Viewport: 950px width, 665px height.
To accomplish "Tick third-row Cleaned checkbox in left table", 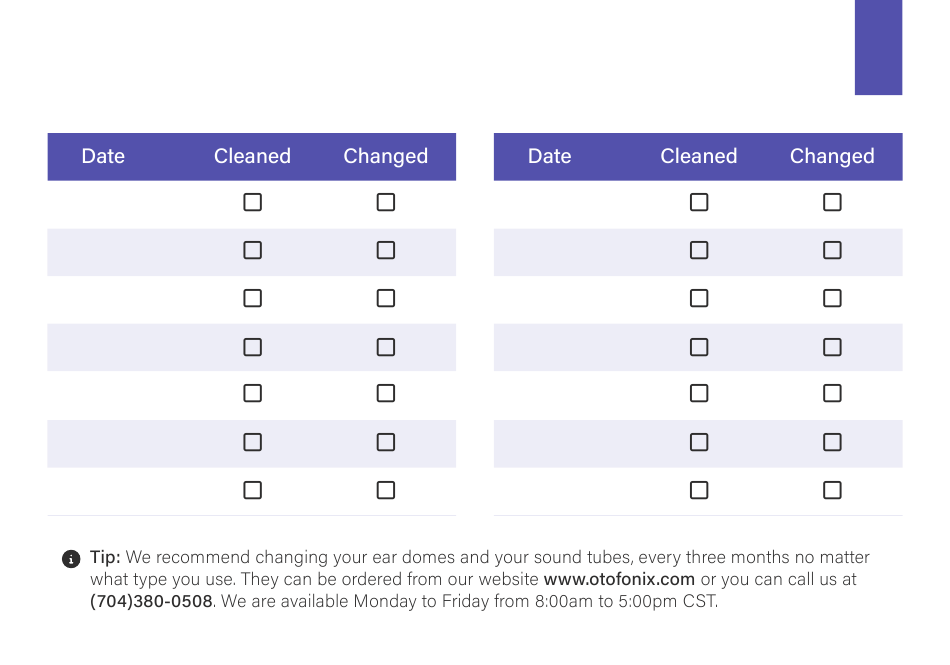I will (253, 298).
